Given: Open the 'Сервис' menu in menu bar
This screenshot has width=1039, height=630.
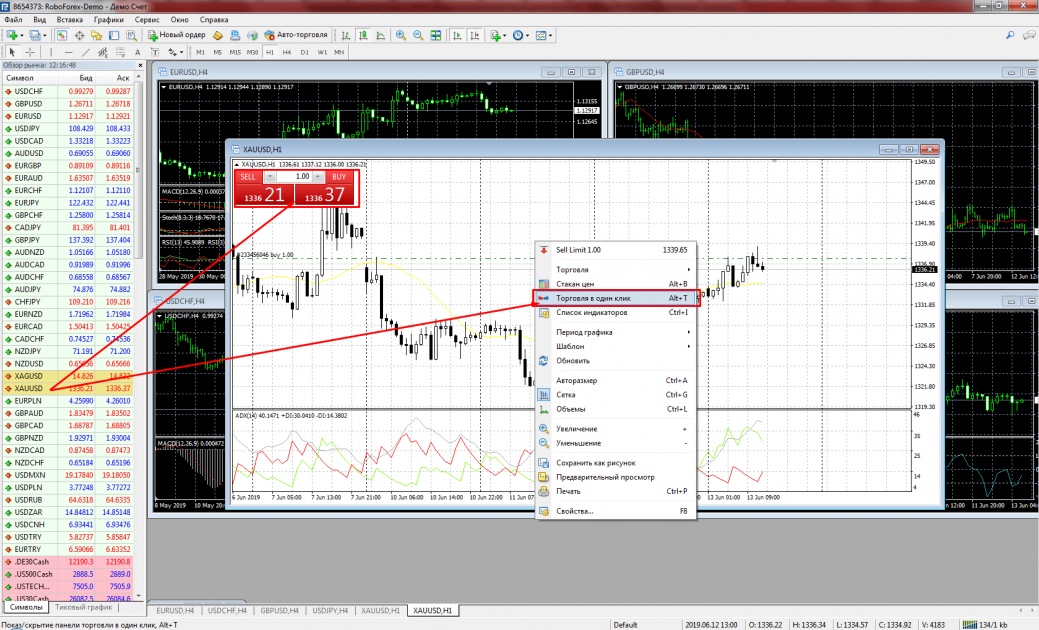Looking at the screenshot, I should click(x=146, y=19).
